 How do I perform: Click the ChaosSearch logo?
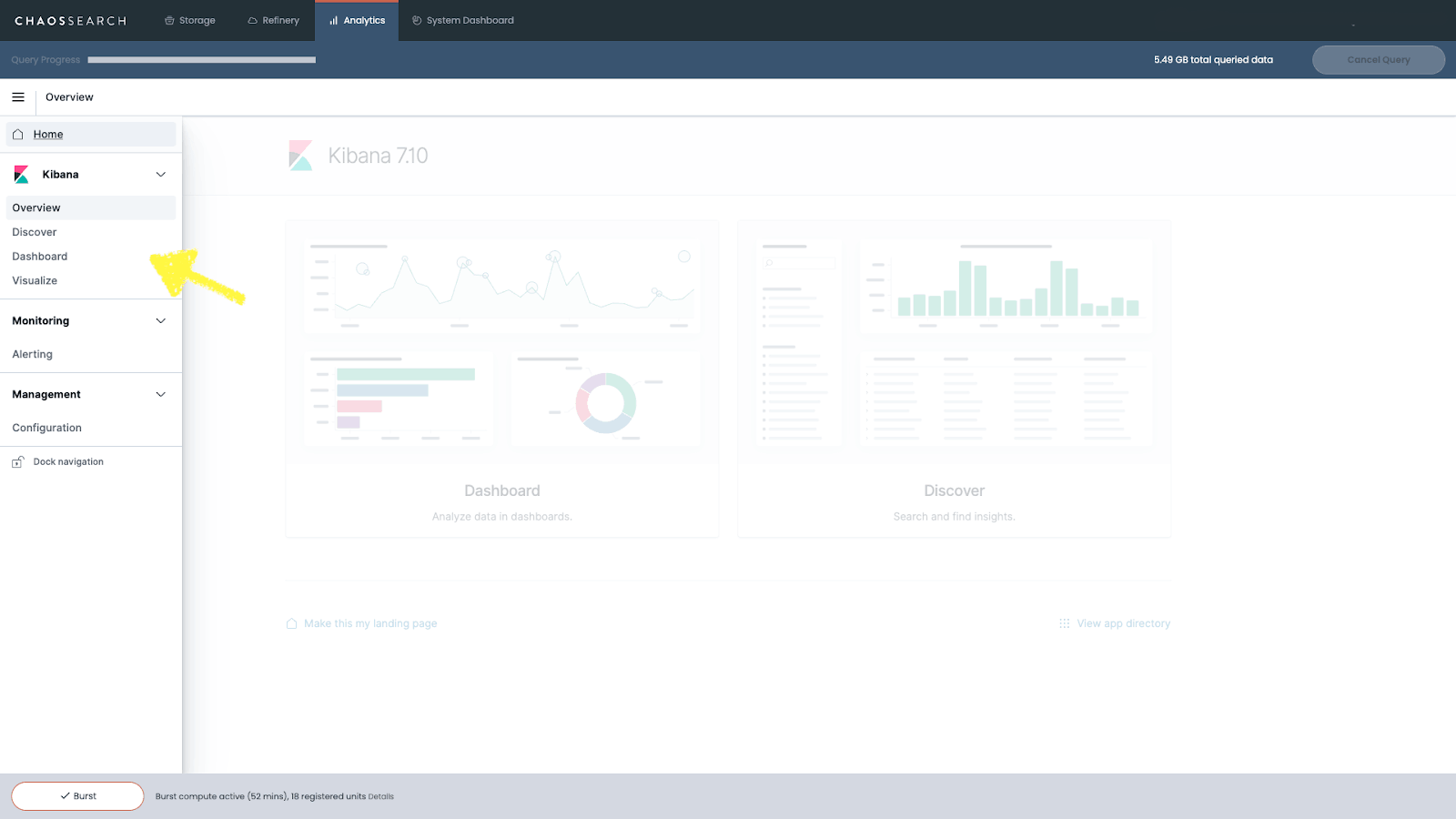[71, 20]
